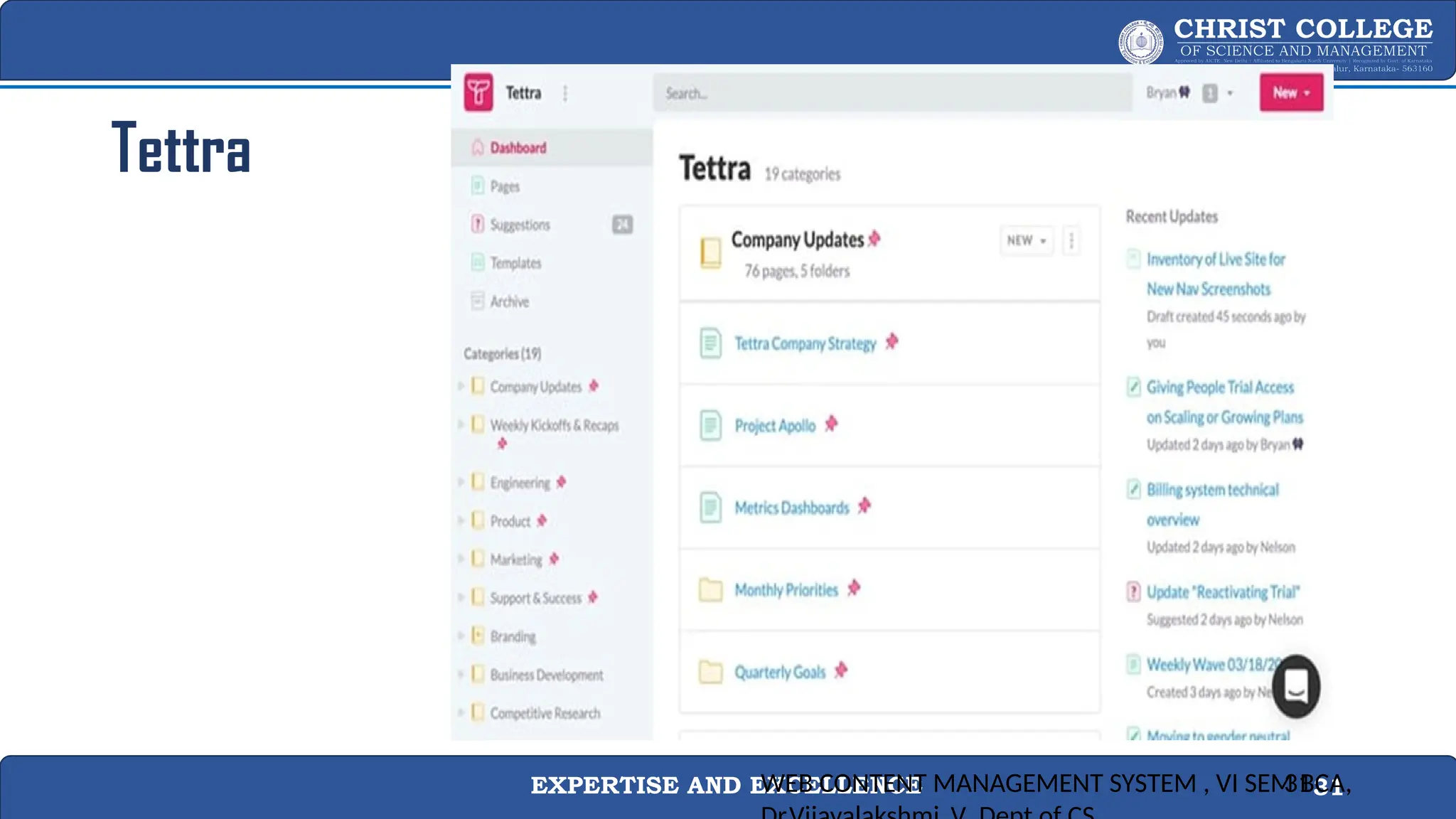
Task: Expand the Engineering category
Action: tap(461, 482)
